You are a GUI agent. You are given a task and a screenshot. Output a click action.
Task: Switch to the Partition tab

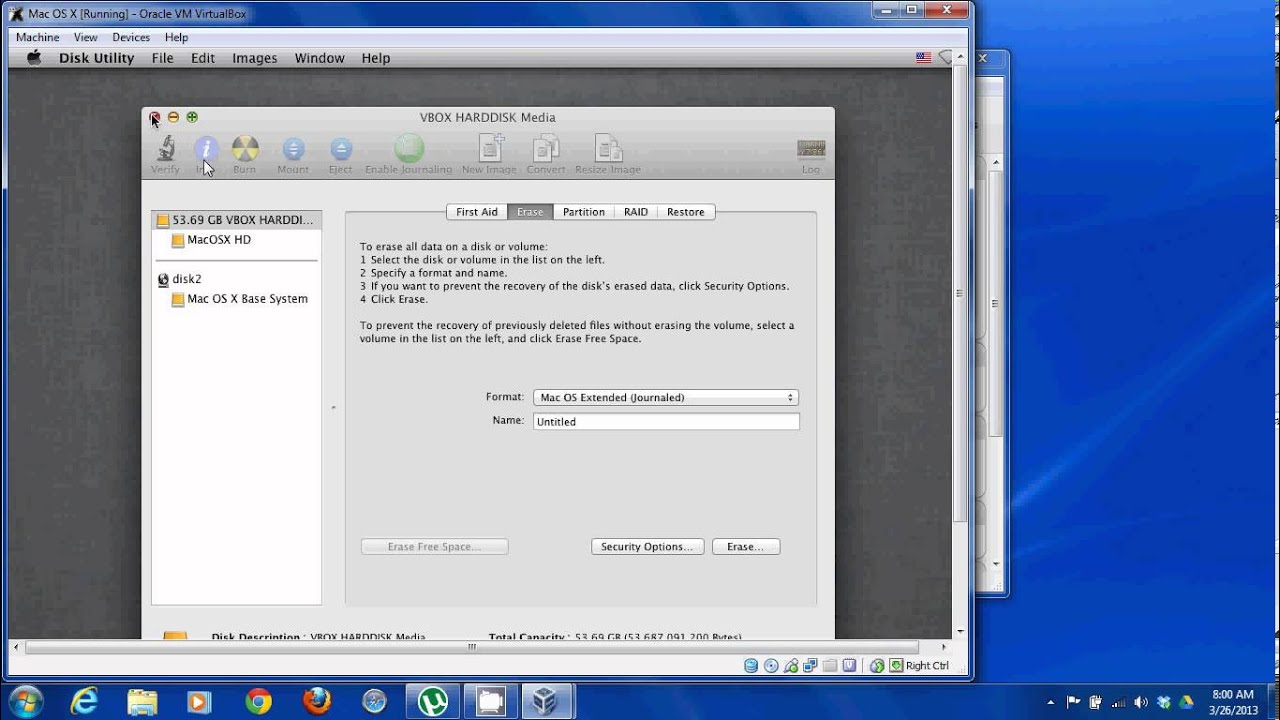pyautogui.click(x=584, y=212)
